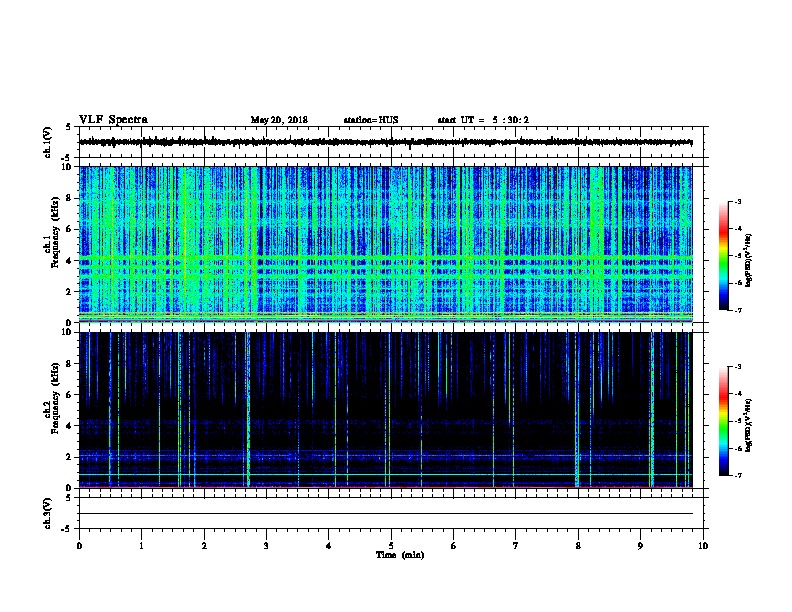The height and width of the screenshot is (612, 792).
Task: Select the date text "May 20, 2018"
Action: click(279, 120)
